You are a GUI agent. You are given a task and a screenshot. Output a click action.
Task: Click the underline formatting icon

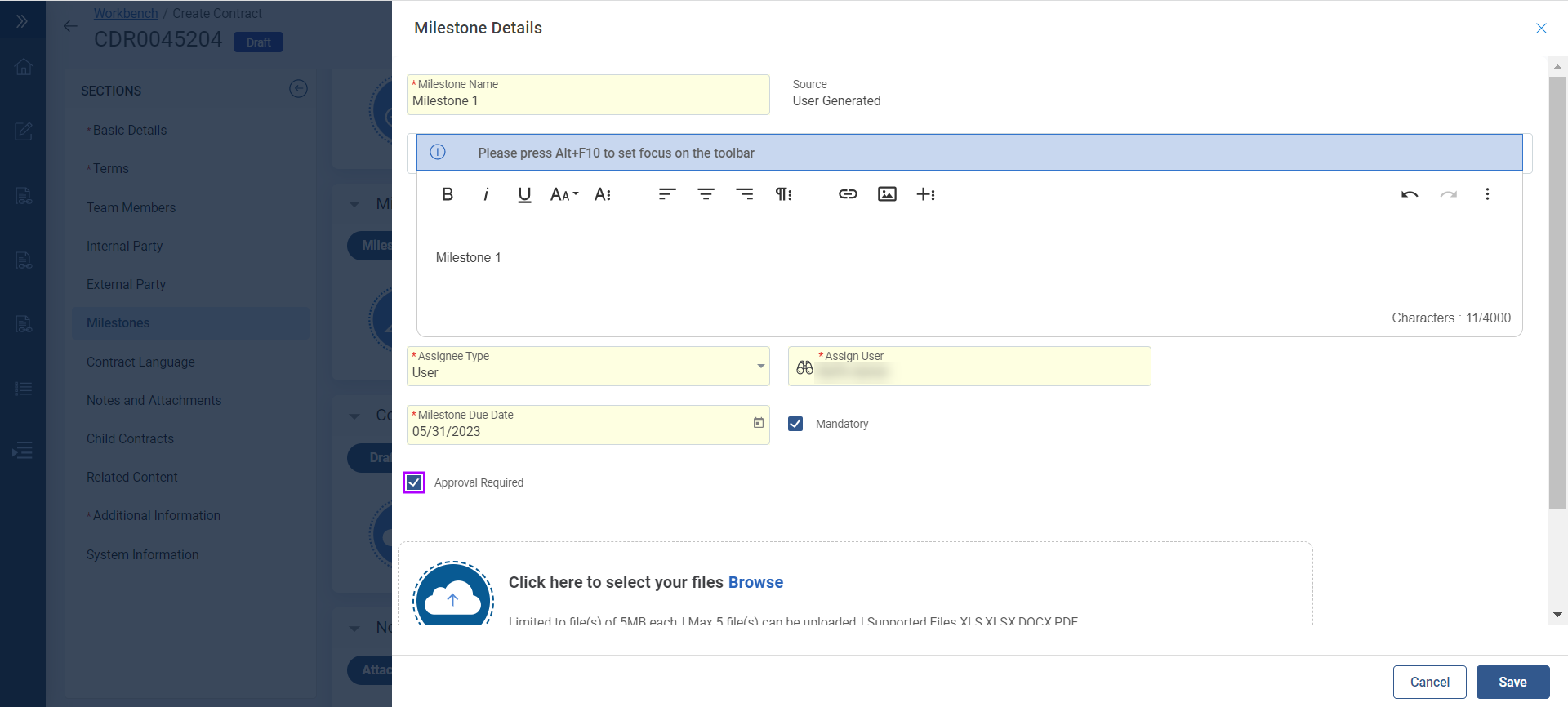(524, 194)
